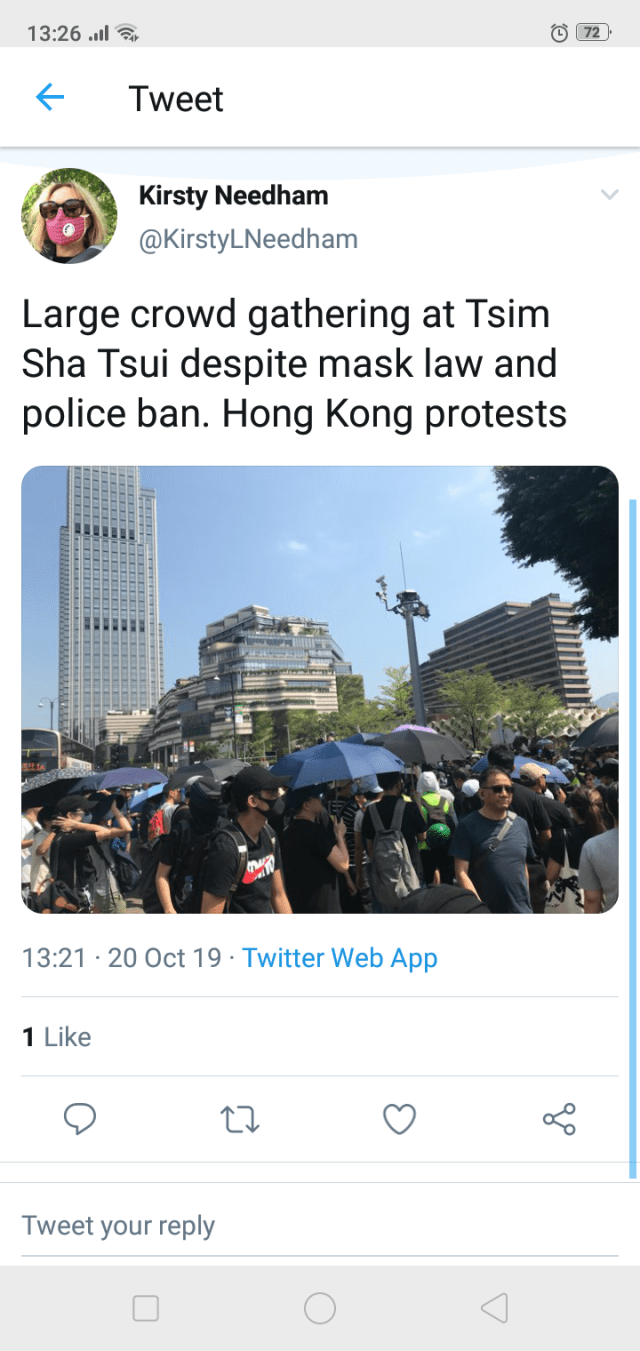This screenshot has width=640, height=1351.
Task: Open the @KirstyLNeedham handle
Action: click(247, 240)
